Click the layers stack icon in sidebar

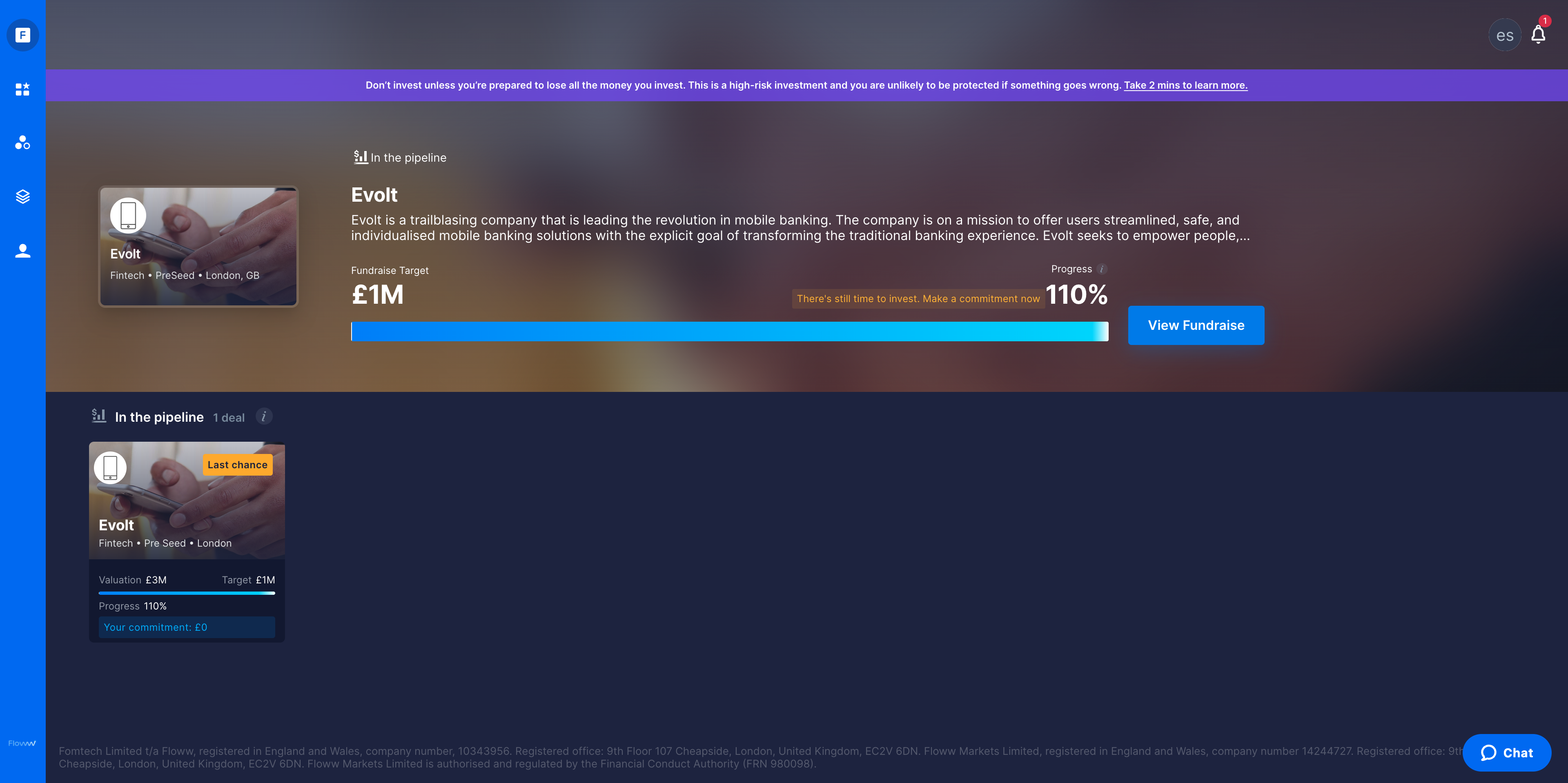pyautogui.click(x=22, y=196)
